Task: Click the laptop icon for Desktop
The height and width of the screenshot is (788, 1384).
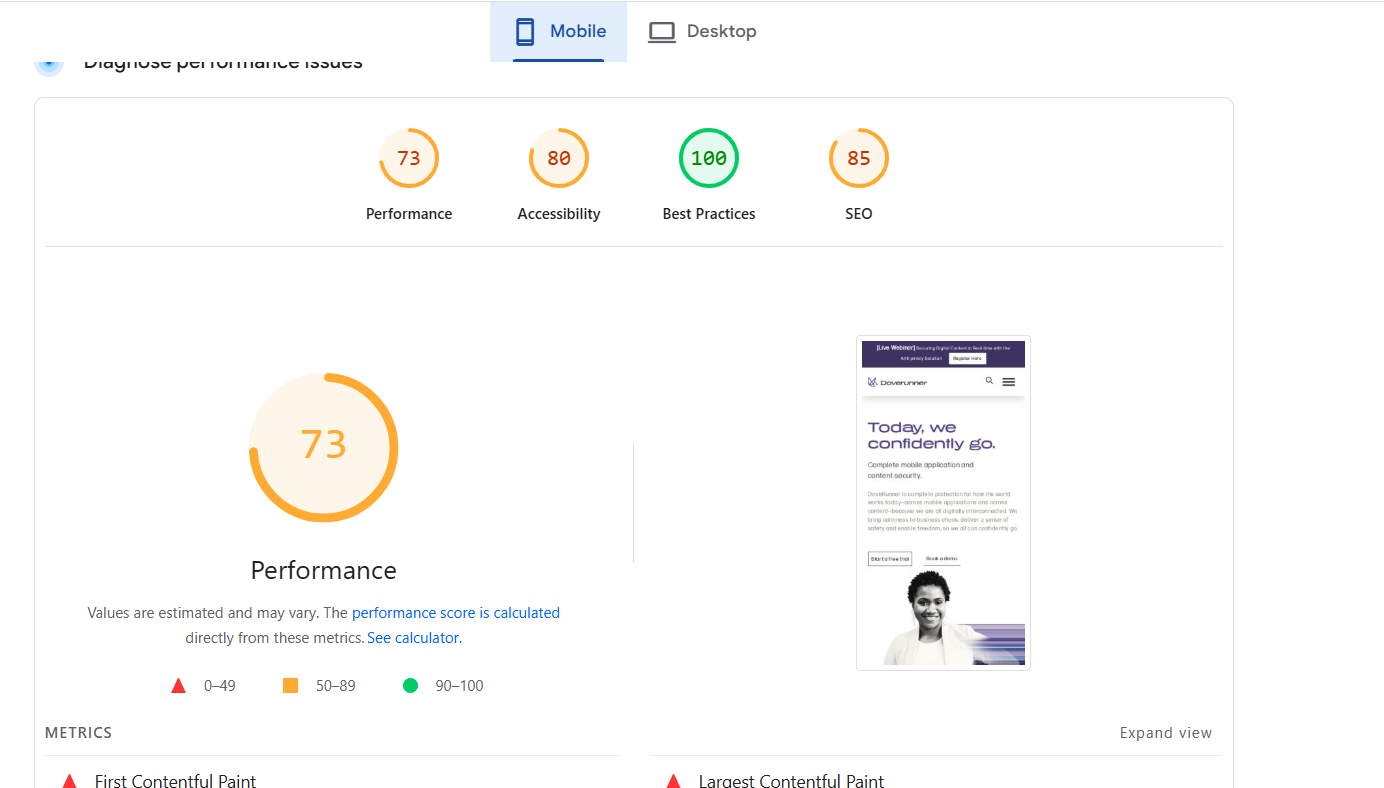Action: [x=661, y=32]
